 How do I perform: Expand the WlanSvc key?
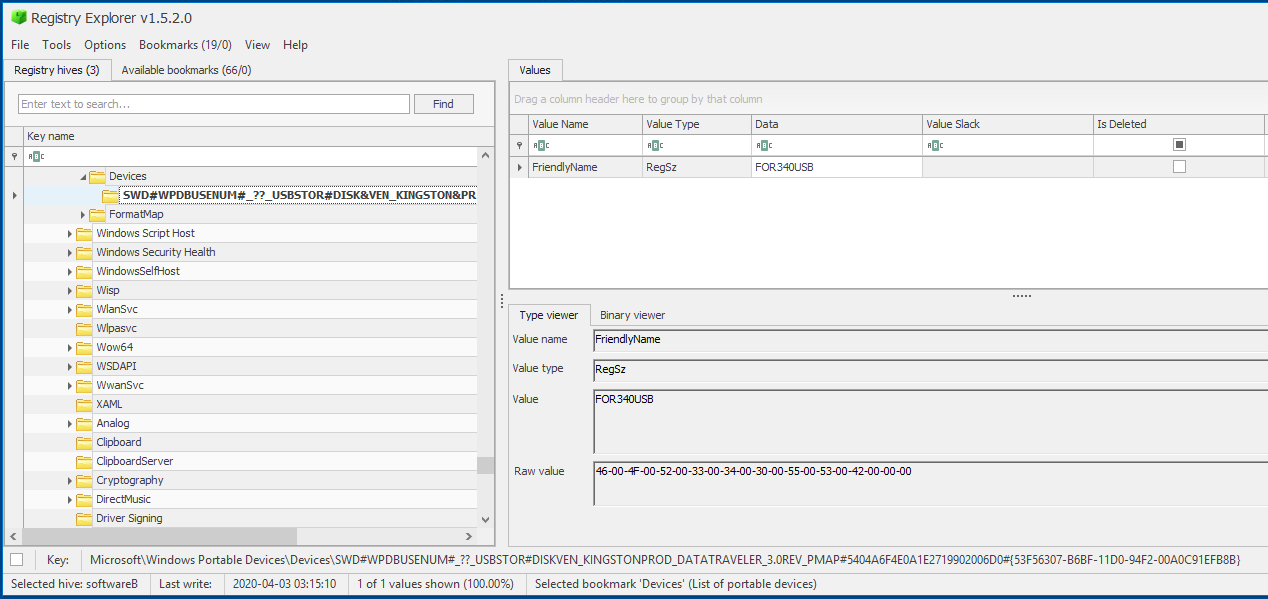70,310
